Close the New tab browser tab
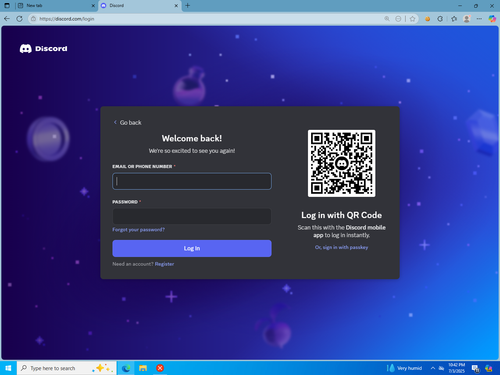 coord(93,6)
